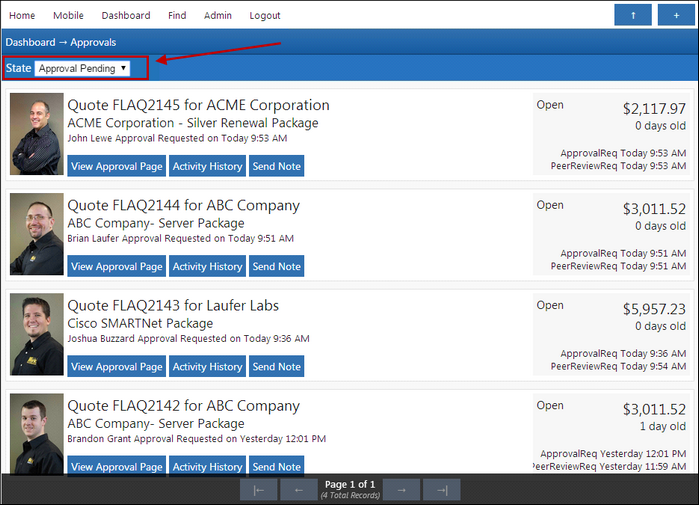Open Activity History for quote FLAQ2144

tap(206, 266)
